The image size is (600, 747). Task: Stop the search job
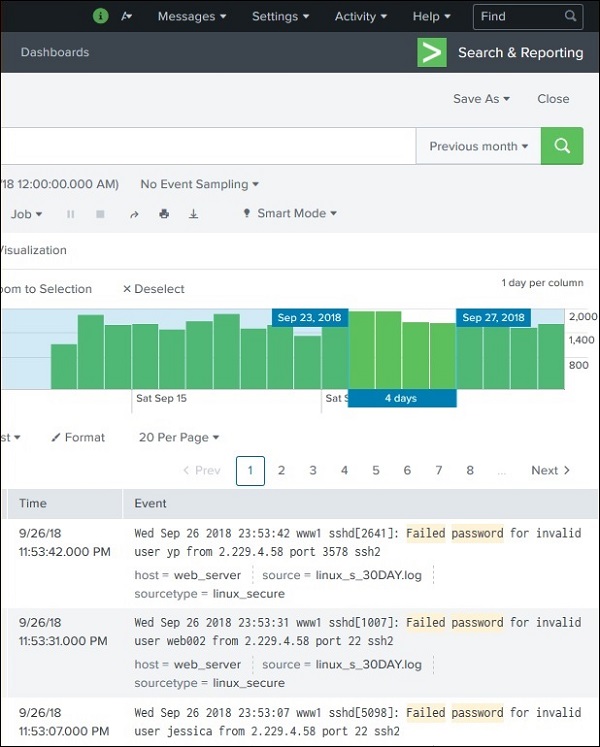click(x=100, y=214)
